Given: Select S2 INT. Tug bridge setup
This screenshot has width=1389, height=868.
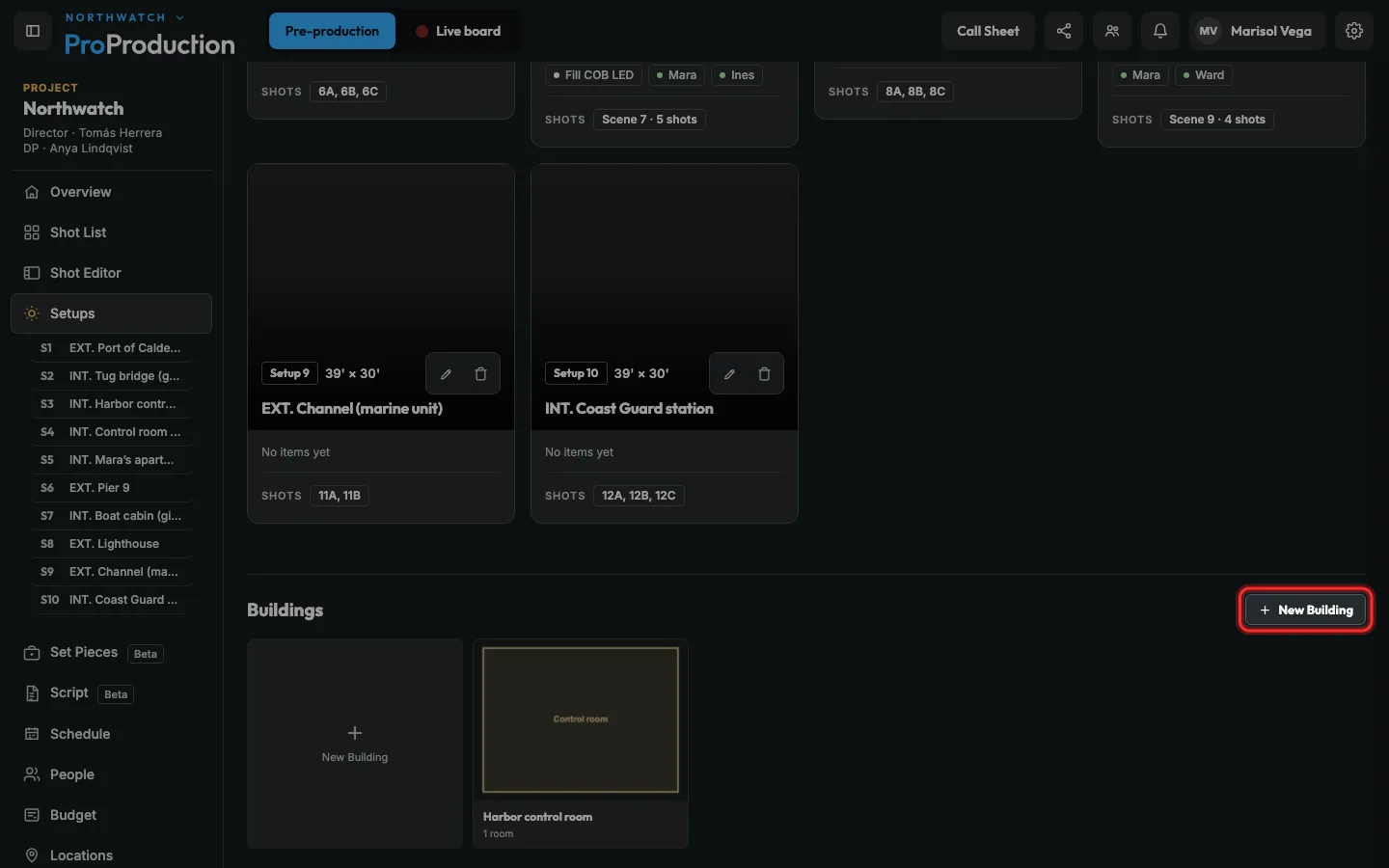Looking at the screenshot, I should pos(111,376).
